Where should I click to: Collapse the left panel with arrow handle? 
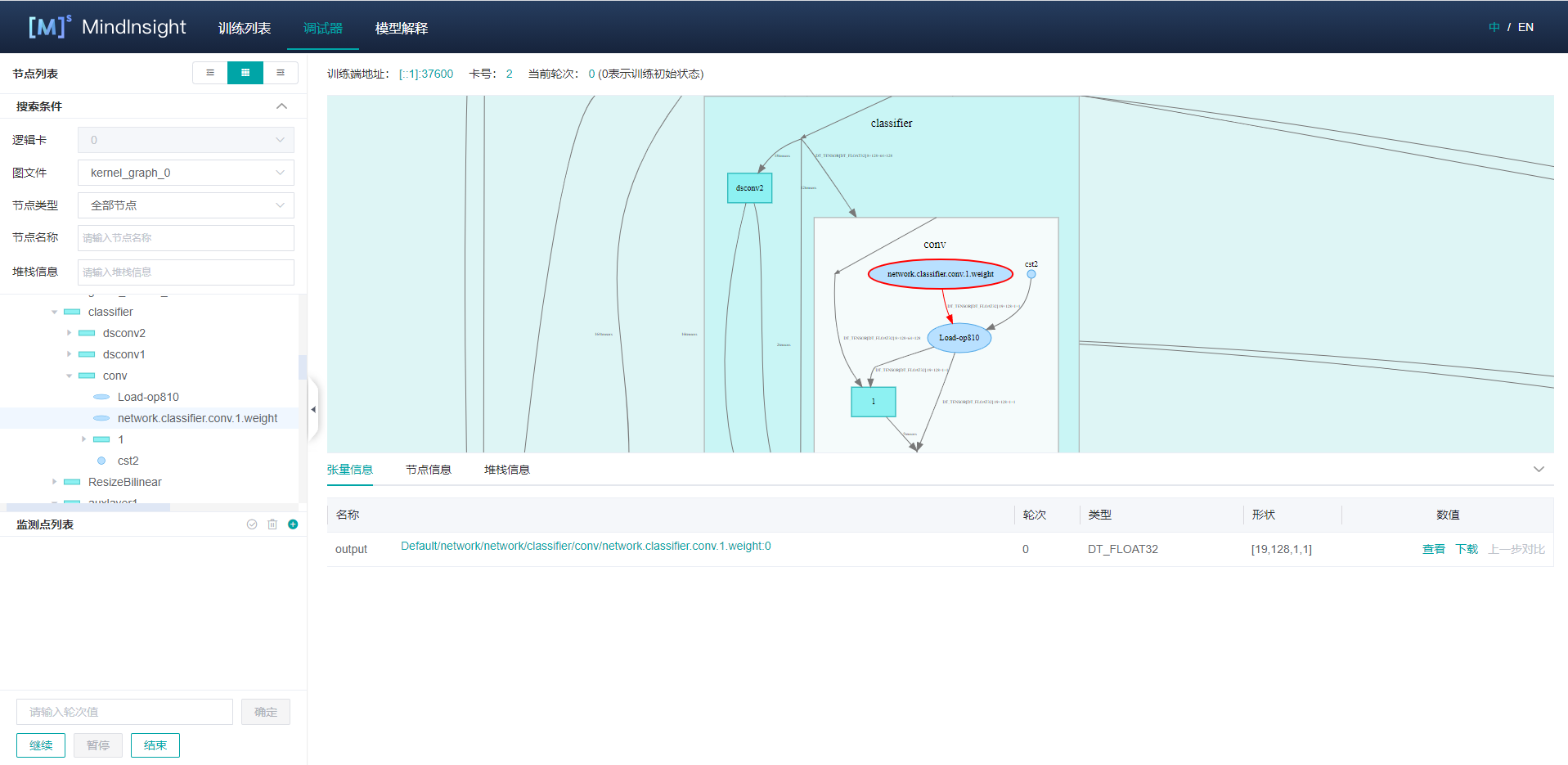[313, 409]
